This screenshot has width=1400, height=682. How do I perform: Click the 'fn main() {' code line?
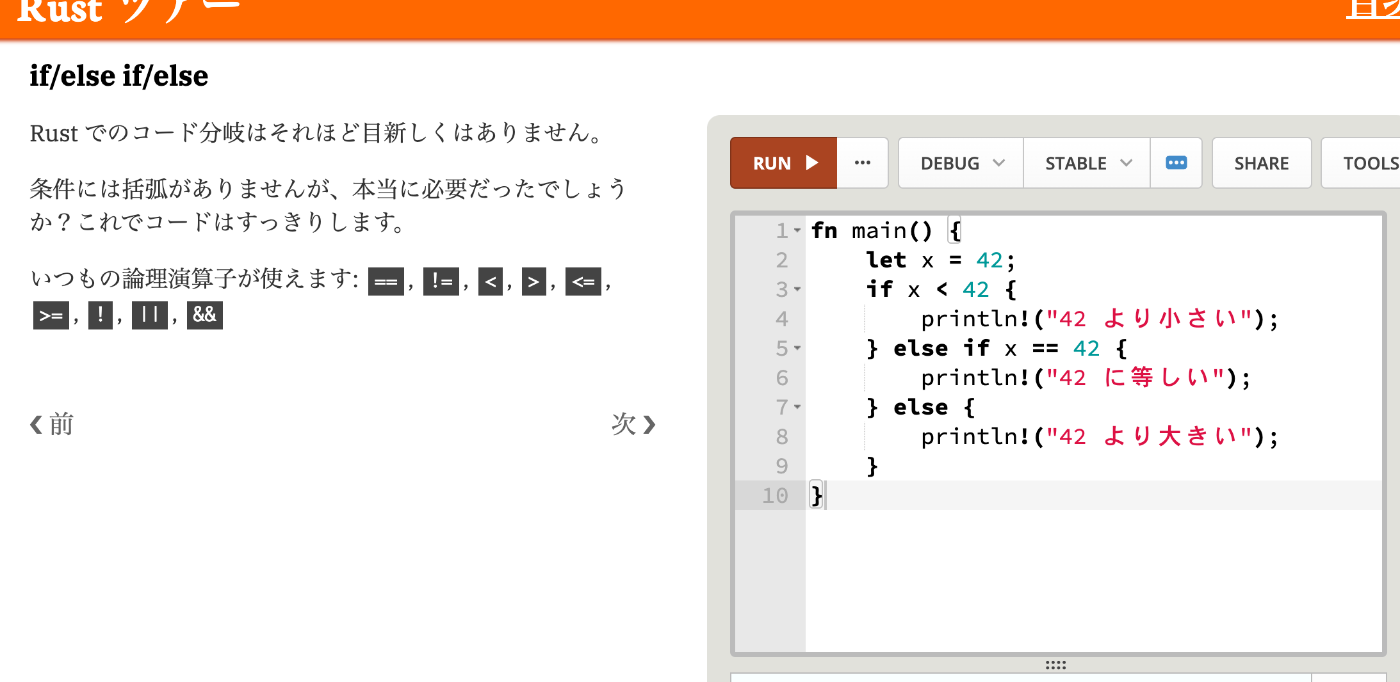[886, 231]
